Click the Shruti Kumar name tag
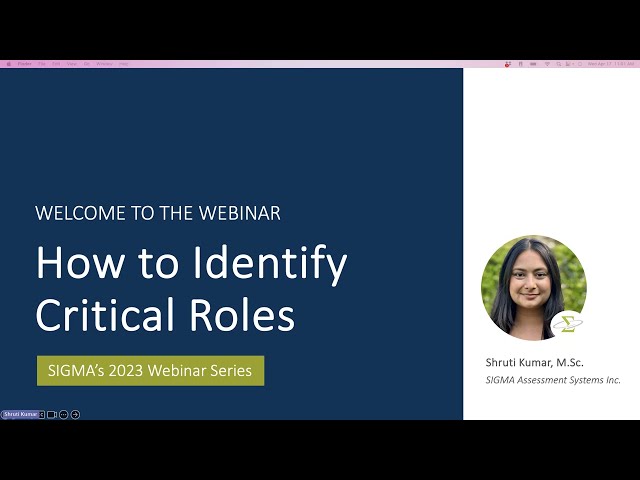 coord(20,414)
